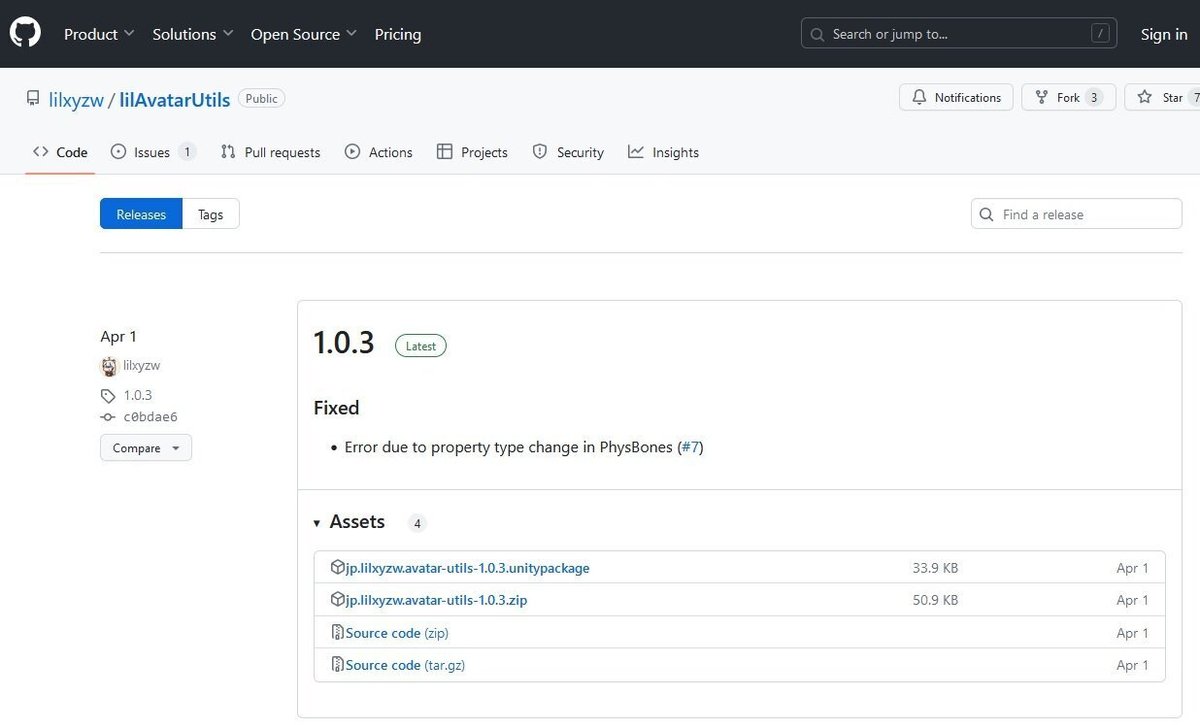
Task: Click the magnifier icon in Find a release
Action: (x=987, y=214)
